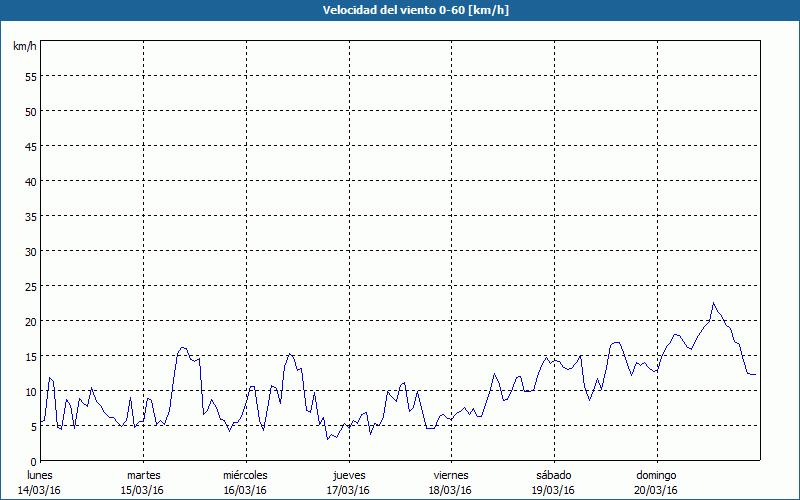
Task: Choose the "miércoles" day label
Action: pyautogui.click(x=245, y=475)
